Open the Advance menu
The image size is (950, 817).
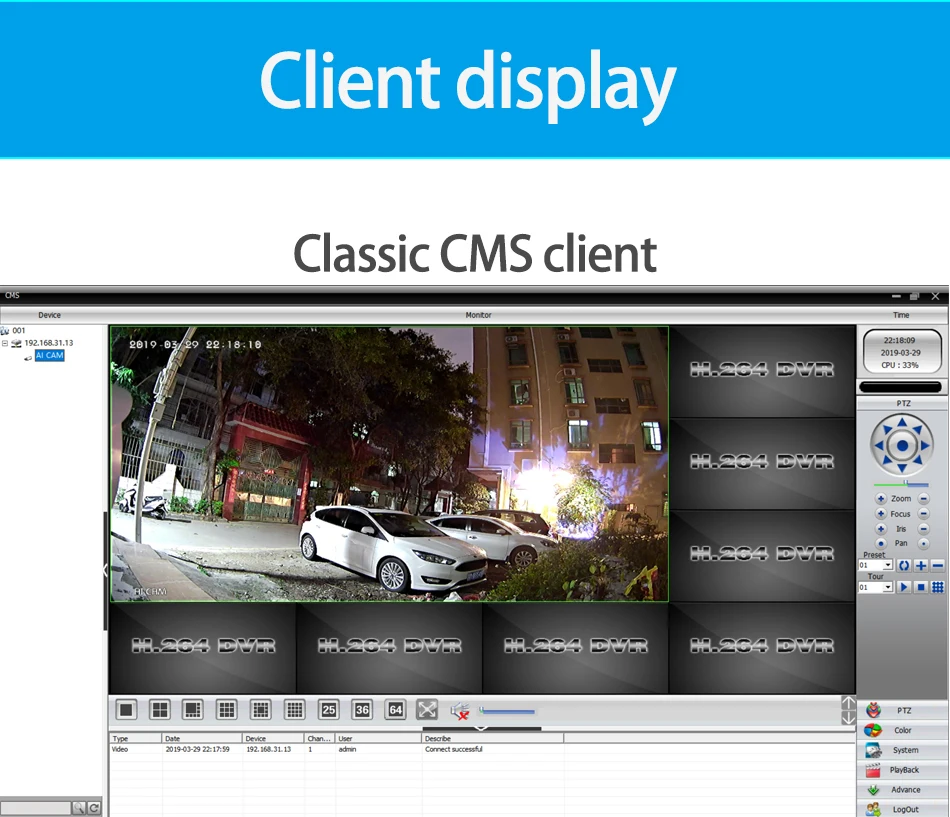pyautogui.click(x=903, y=790)
